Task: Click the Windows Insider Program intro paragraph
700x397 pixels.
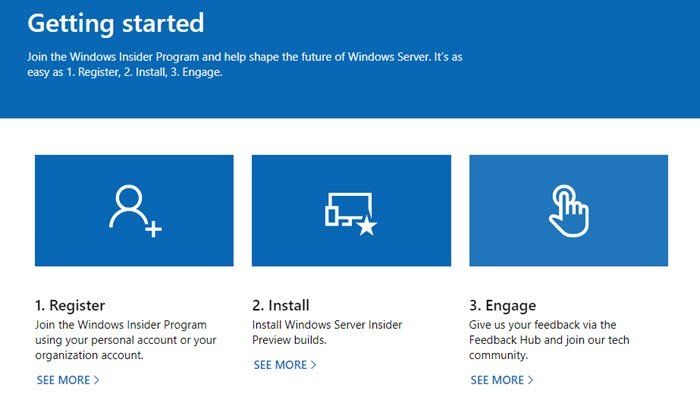Action: [x=245, y=64]
